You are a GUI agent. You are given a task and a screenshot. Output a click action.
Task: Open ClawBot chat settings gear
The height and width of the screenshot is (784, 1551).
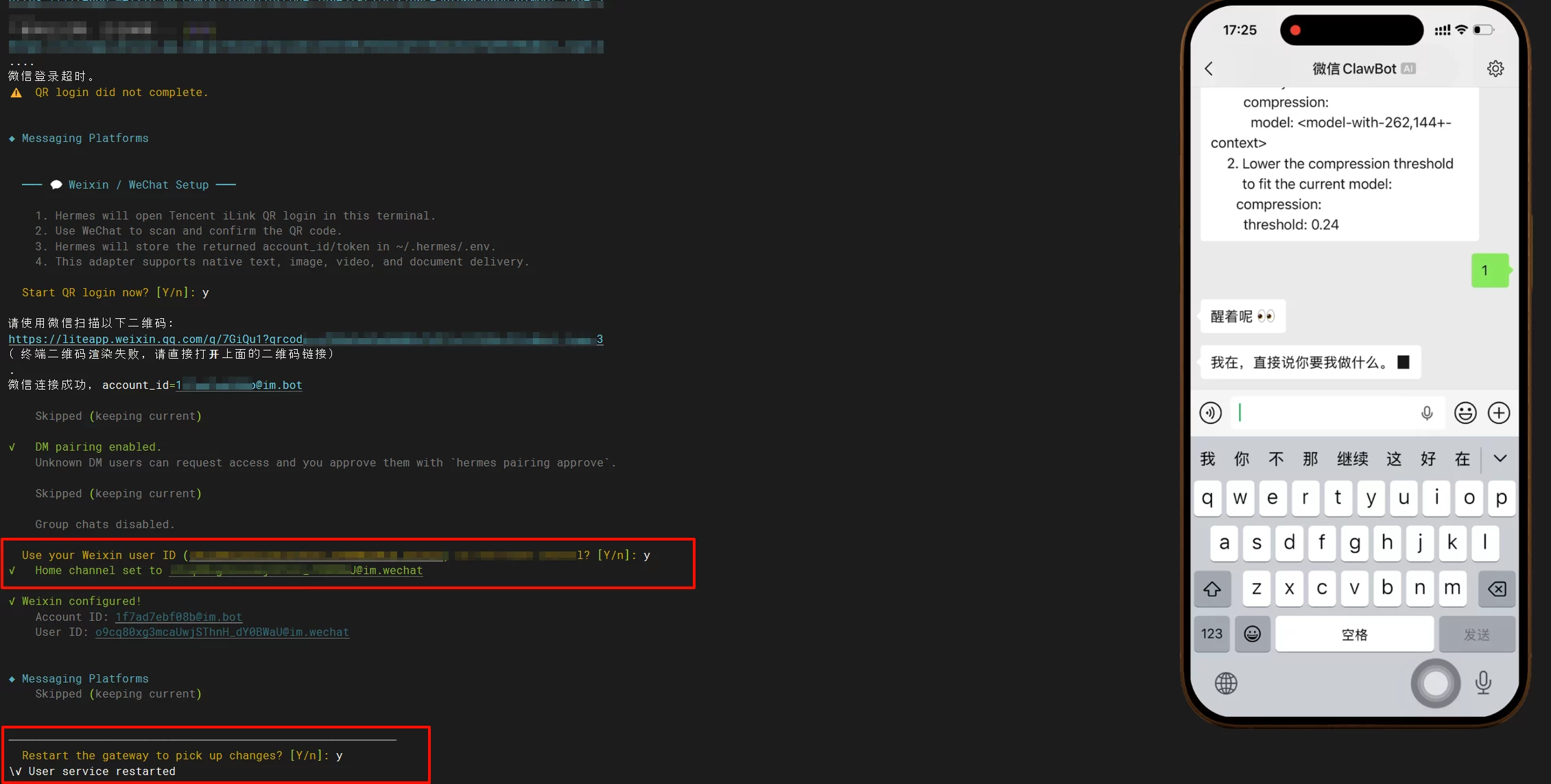tap(1495, 69)
